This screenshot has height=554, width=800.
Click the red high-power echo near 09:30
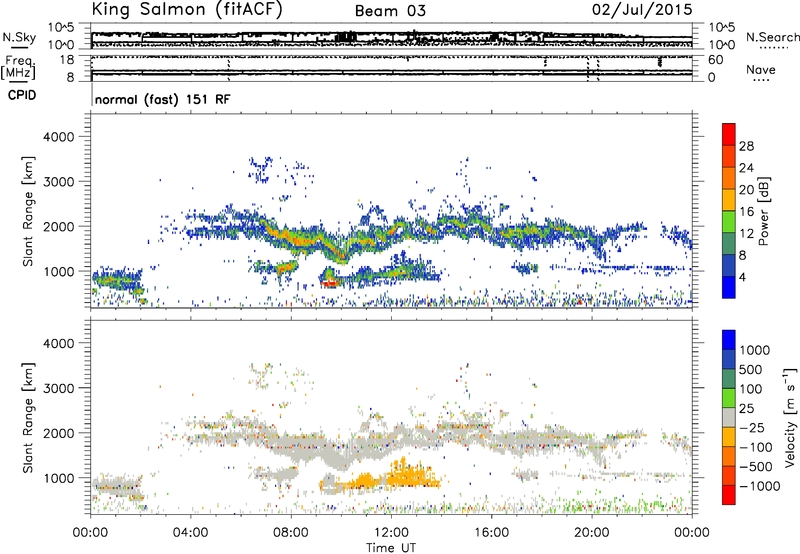330,282
